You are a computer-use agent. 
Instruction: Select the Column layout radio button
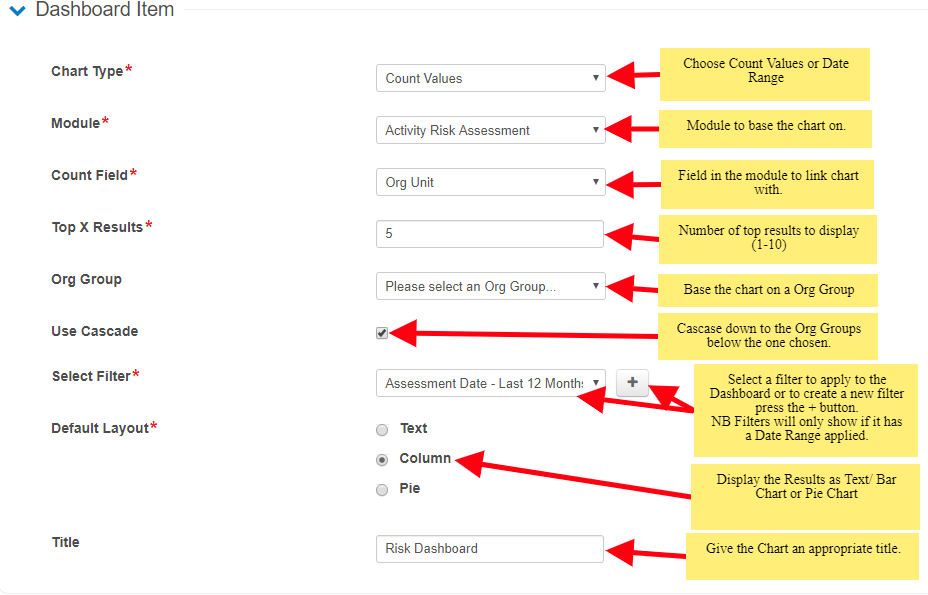[x=382, y=460]
